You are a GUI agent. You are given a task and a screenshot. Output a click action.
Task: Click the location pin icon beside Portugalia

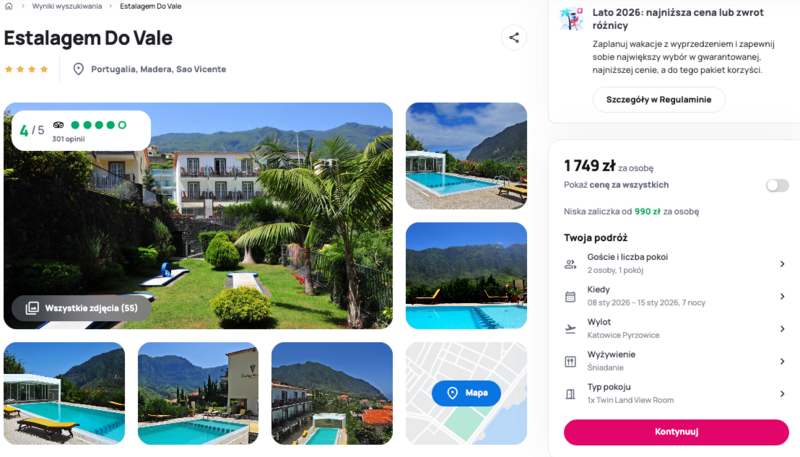click(78, 69)
